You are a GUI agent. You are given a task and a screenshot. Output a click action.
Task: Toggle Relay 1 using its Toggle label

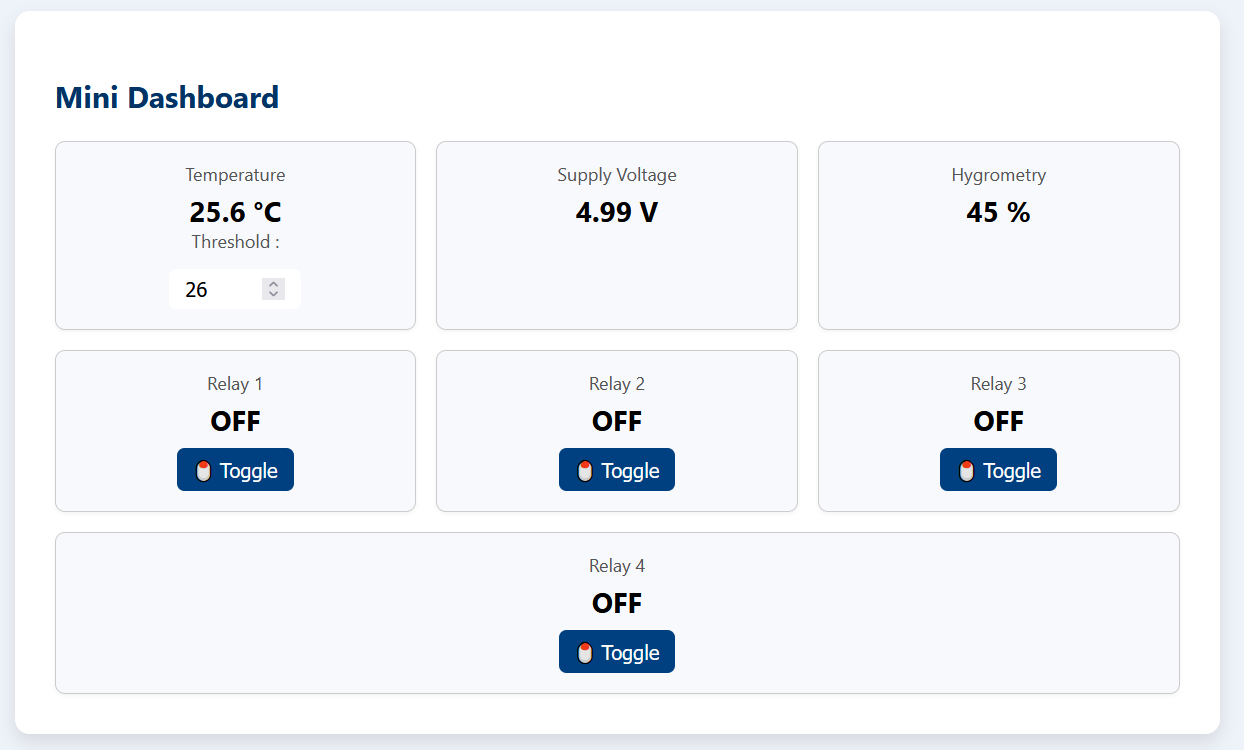249,471
